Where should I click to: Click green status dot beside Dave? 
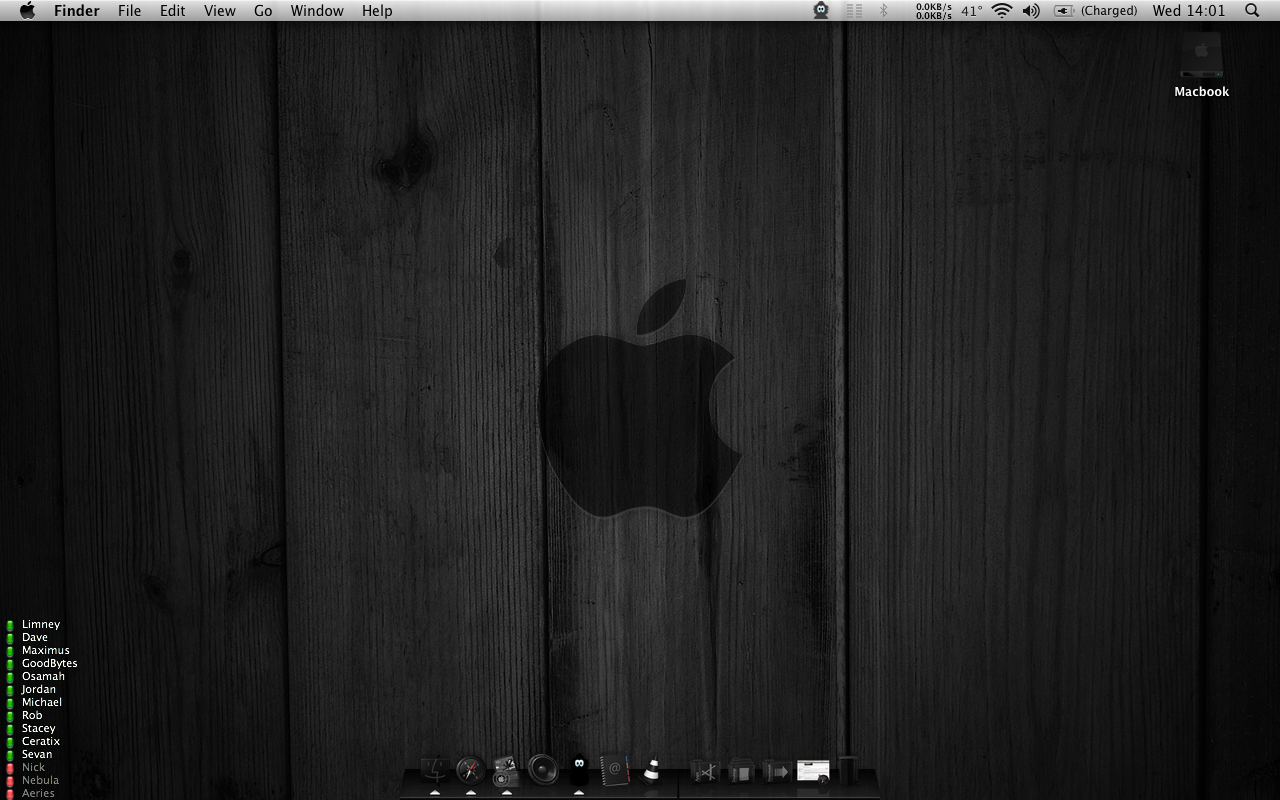10,638
